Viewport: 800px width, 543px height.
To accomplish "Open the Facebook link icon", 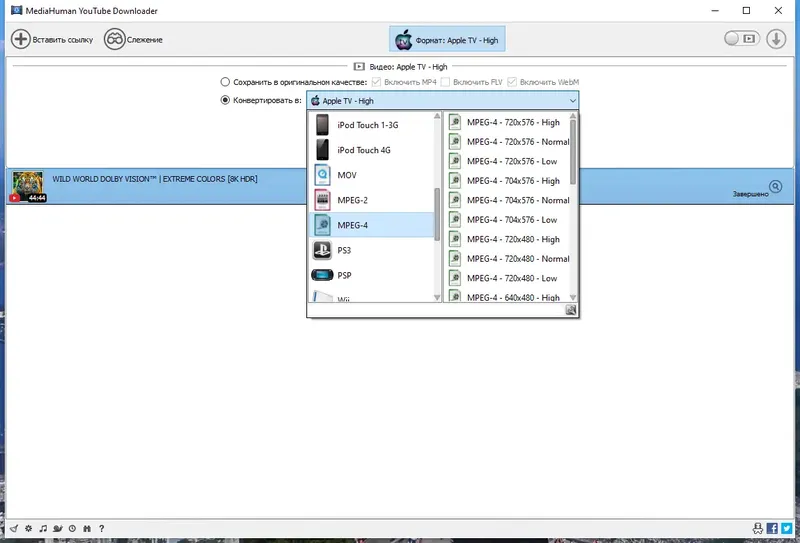I will [772, 528].
